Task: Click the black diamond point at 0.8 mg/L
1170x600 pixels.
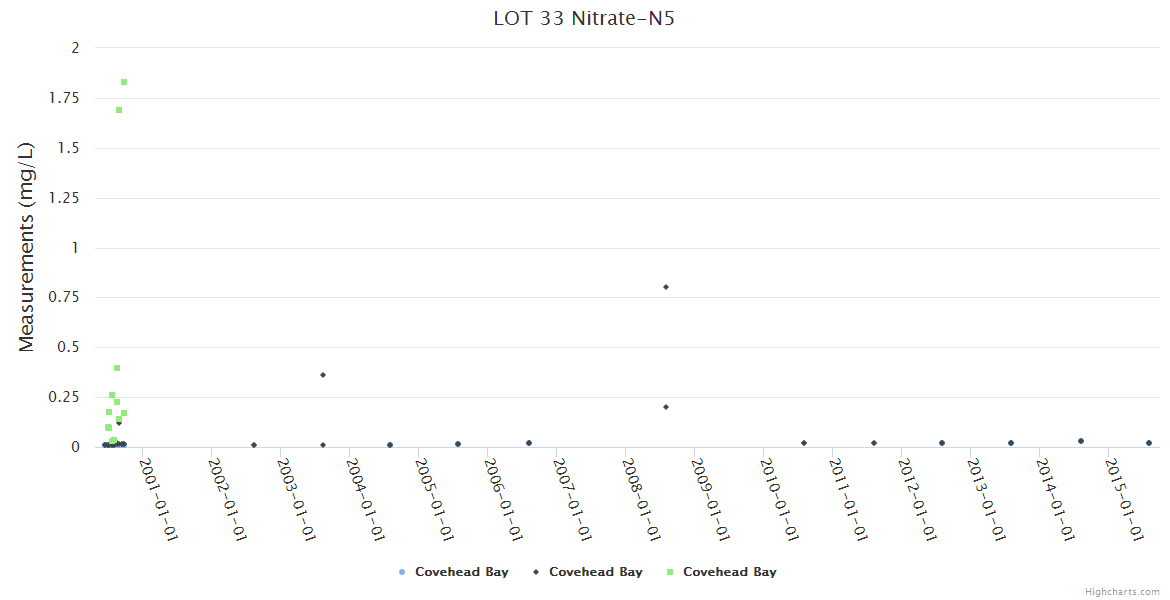Action: pyautogui.click(x=666, y=287)
